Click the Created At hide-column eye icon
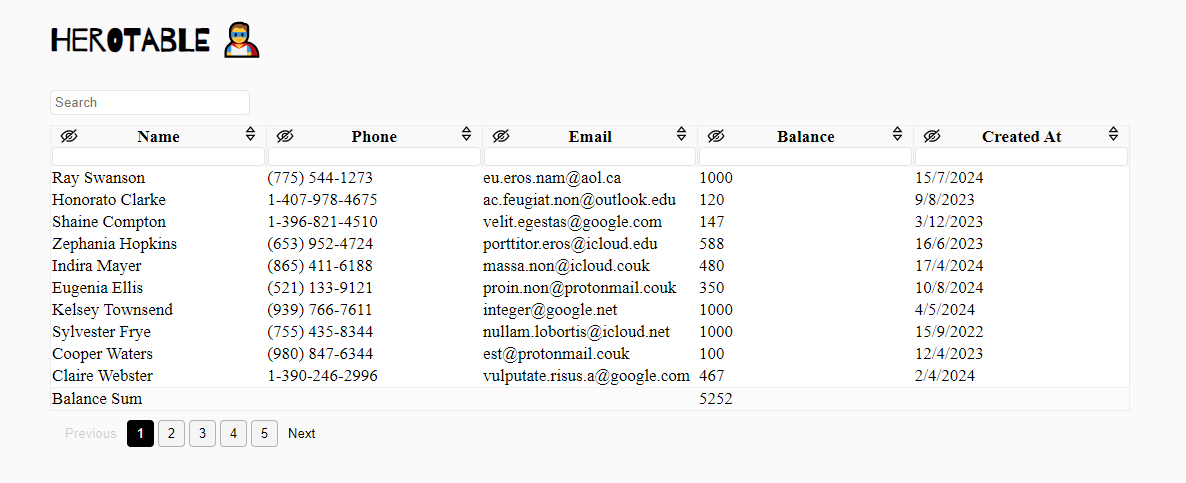1186x483 pixels. (932, 136)
